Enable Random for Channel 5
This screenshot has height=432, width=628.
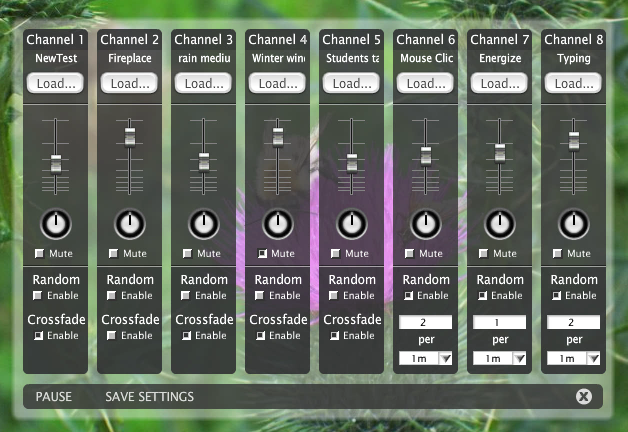[x=333, y=295]
